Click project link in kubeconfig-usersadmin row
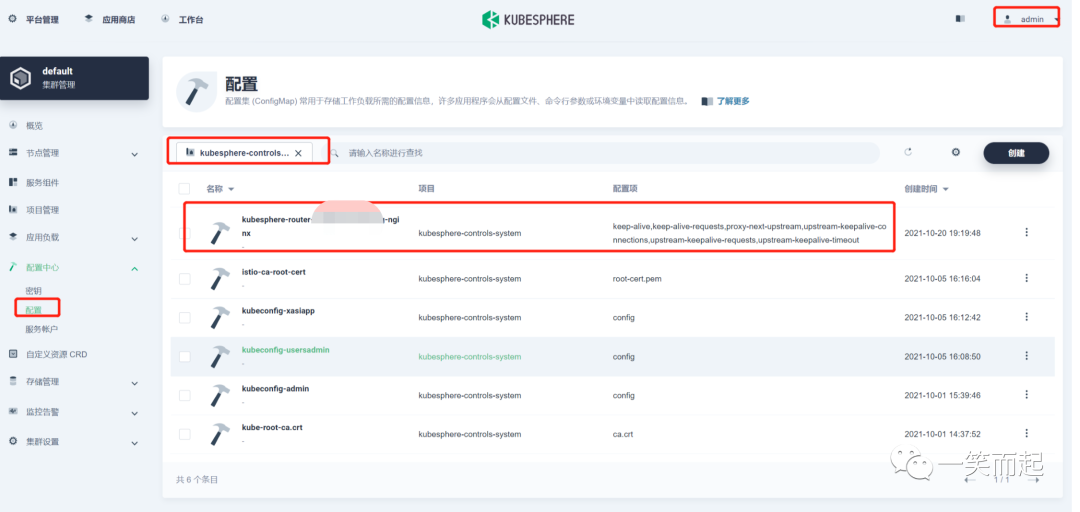The height and width of the screenshot is (512, 1080). tap(470, 357)
